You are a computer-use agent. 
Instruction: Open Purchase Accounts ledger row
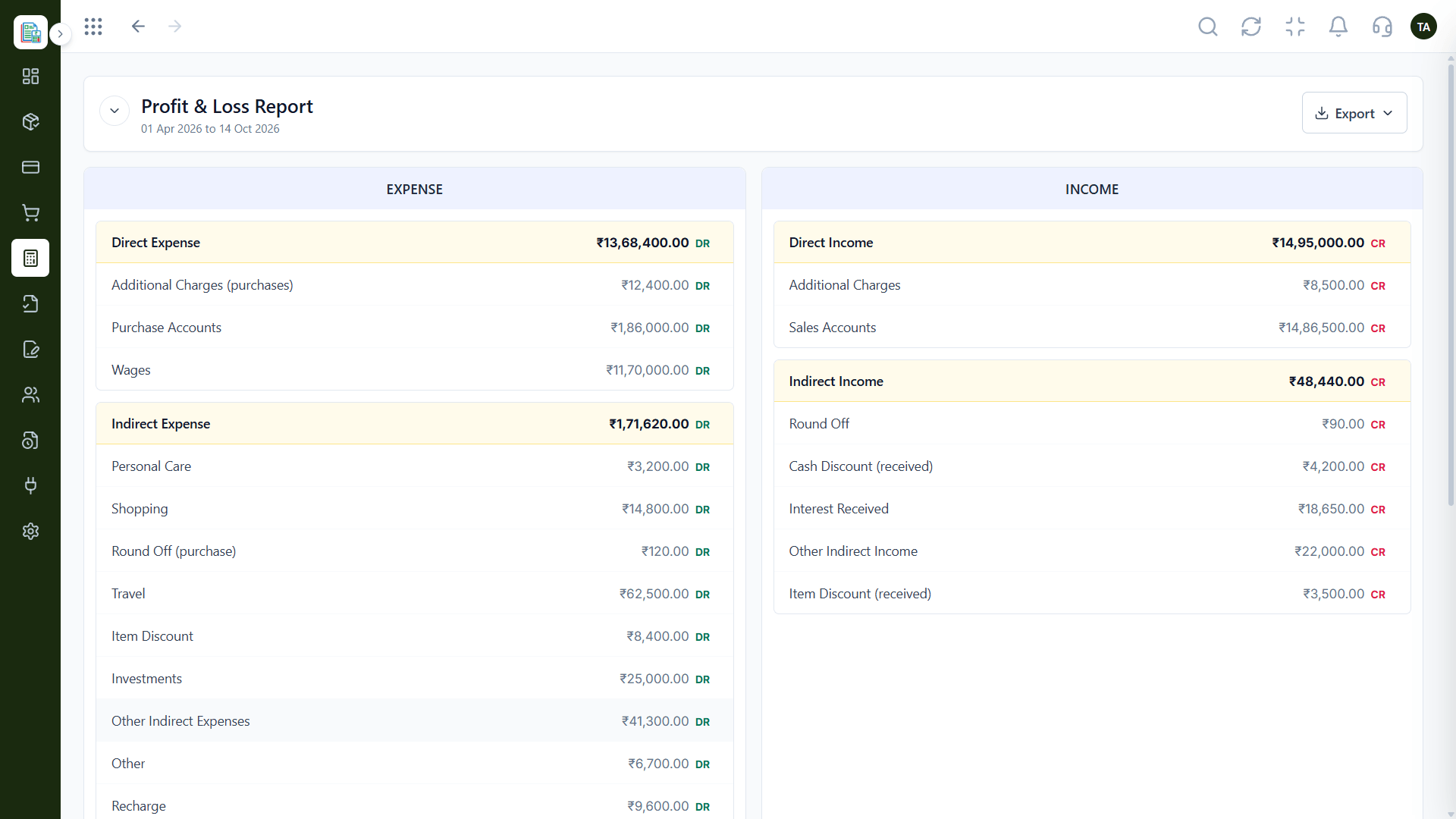[x=415, y=328]
